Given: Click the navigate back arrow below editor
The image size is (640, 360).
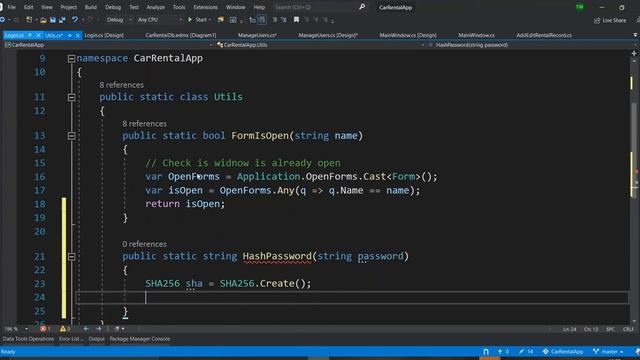Looking at the screenshot, I should [86, 329].
